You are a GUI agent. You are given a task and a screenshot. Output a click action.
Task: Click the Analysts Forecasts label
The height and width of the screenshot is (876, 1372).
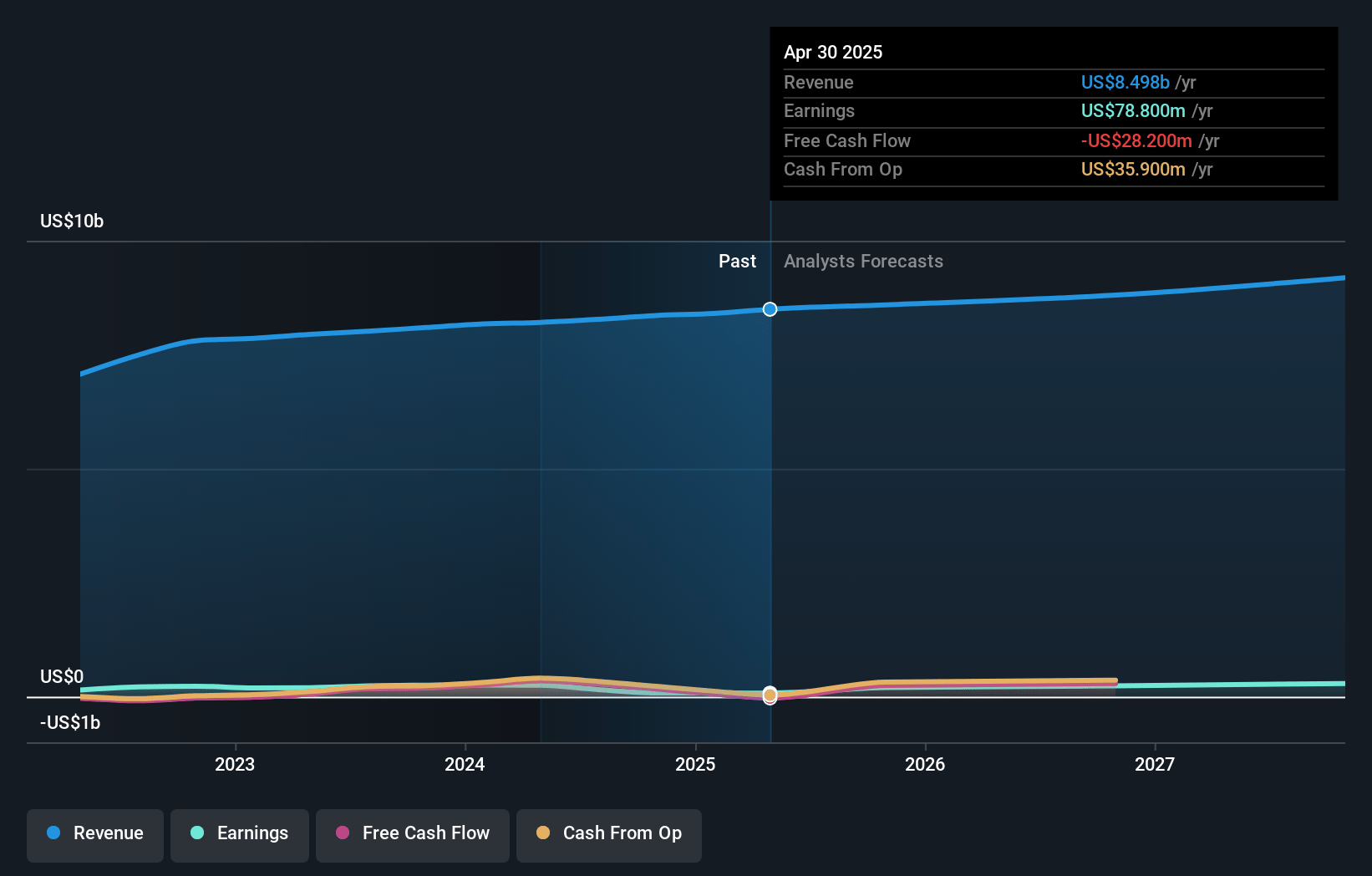coord(863,261)
